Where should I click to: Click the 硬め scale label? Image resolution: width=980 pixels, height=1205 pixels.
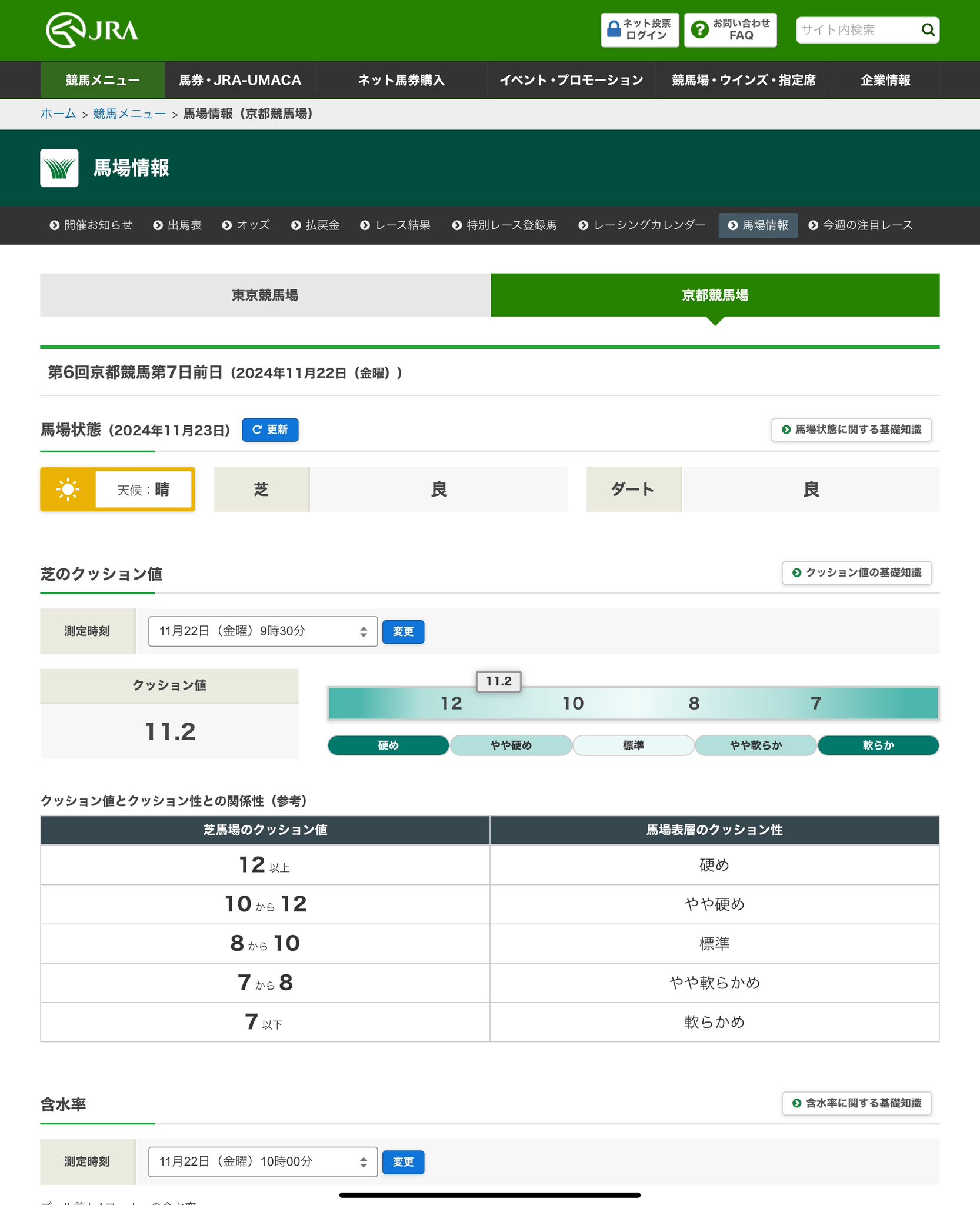coord(388,745)
